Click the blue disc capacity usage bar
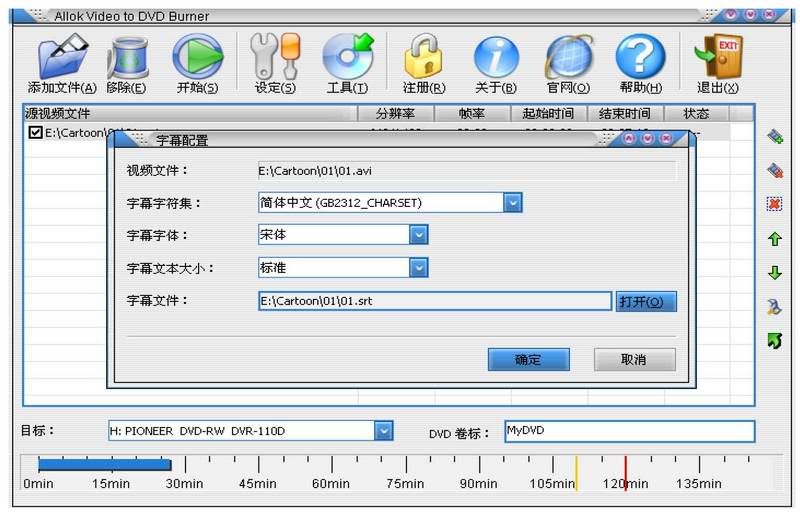The width and height of the screenshot is (800, 513). pos(105,465)
